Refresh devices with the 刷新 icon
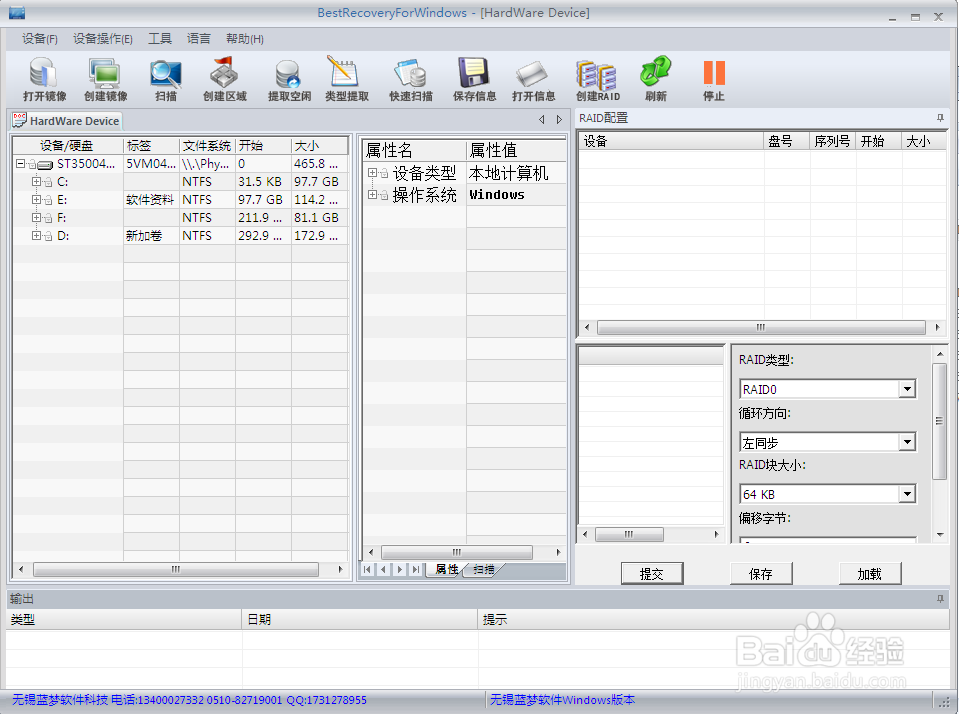Image resolution: width=959 pixels, height=714 pixels. (655, 79)
